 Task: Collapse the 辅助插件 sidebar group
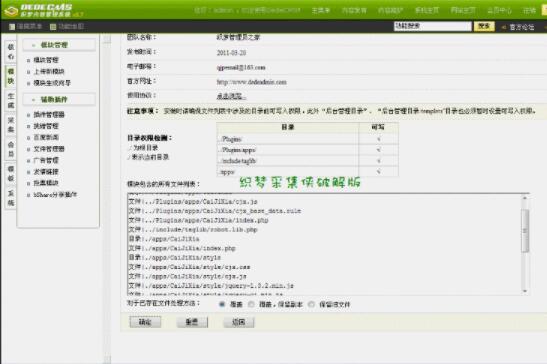coord(59,99)
